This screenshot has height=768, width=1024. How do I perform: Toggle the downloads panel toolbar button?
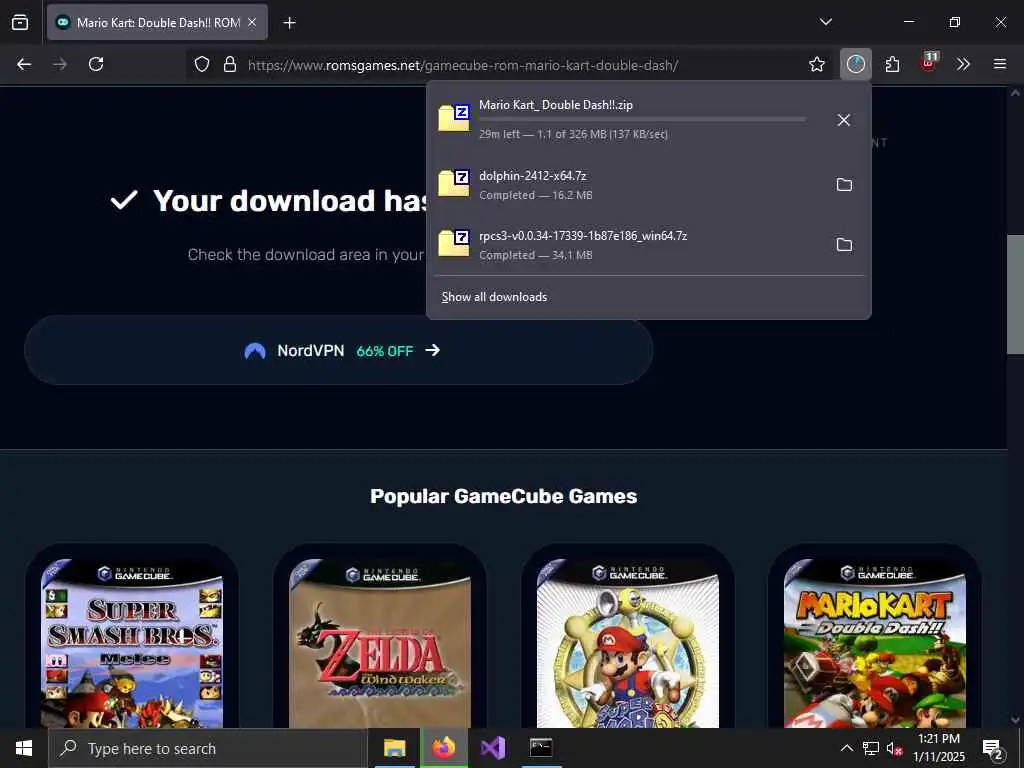856,64
